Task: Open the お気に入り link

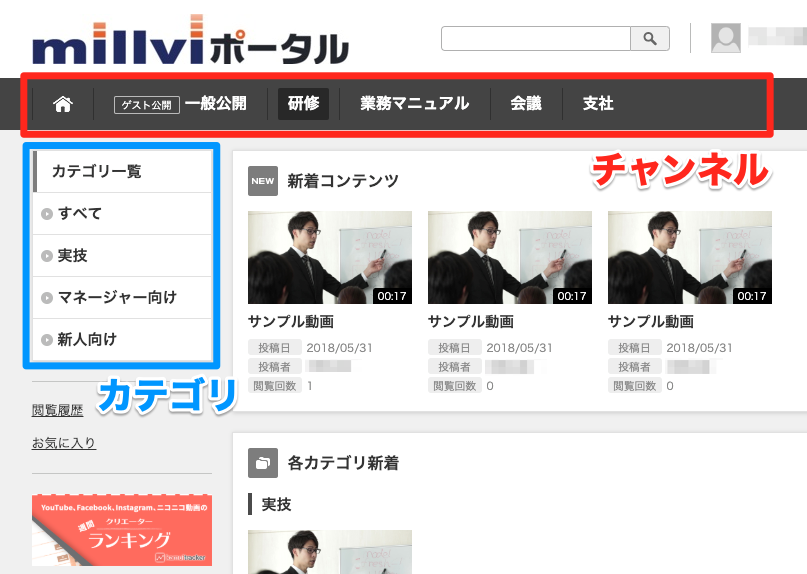Action: (x=64, y=443)
